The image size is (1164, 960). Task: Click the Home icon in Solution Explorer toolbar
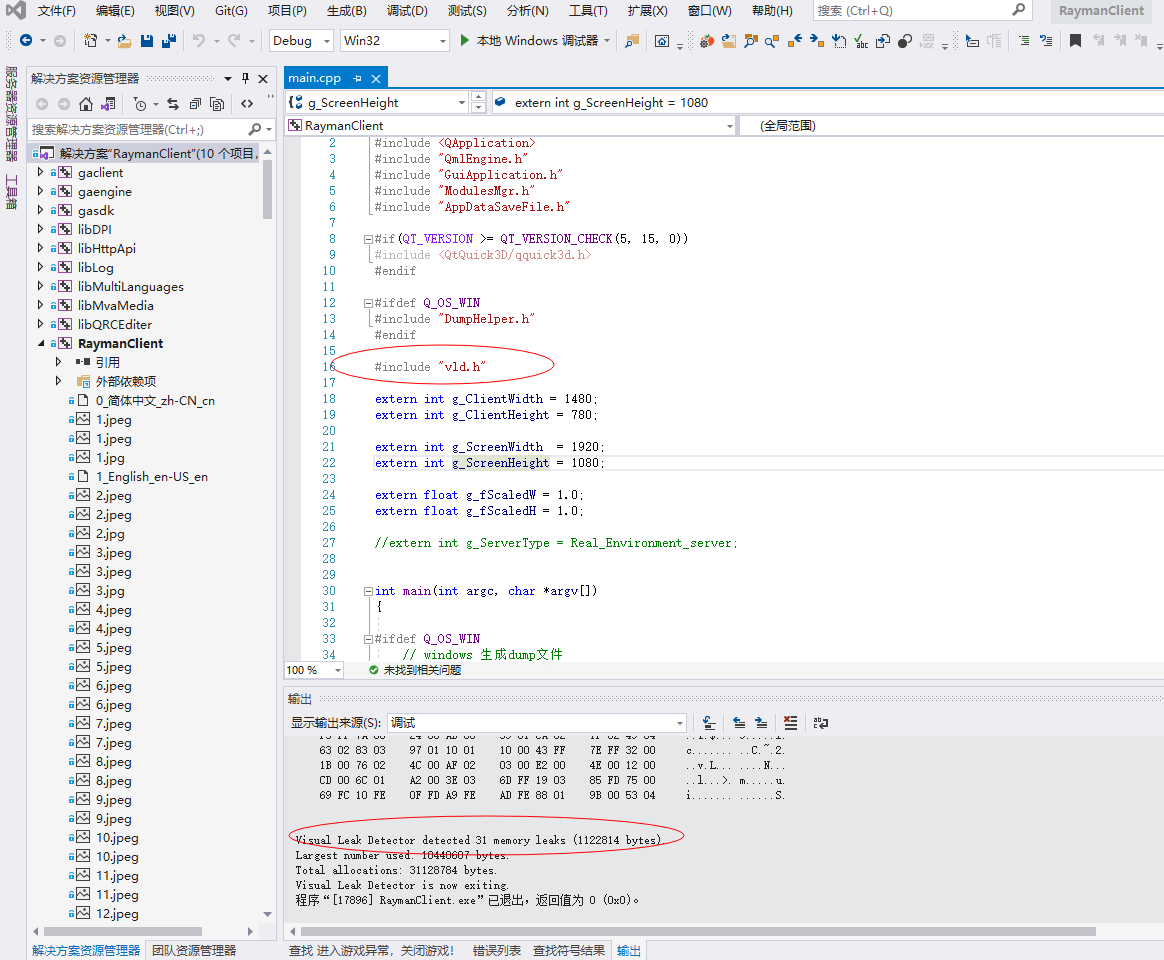[x=86, y=104]
